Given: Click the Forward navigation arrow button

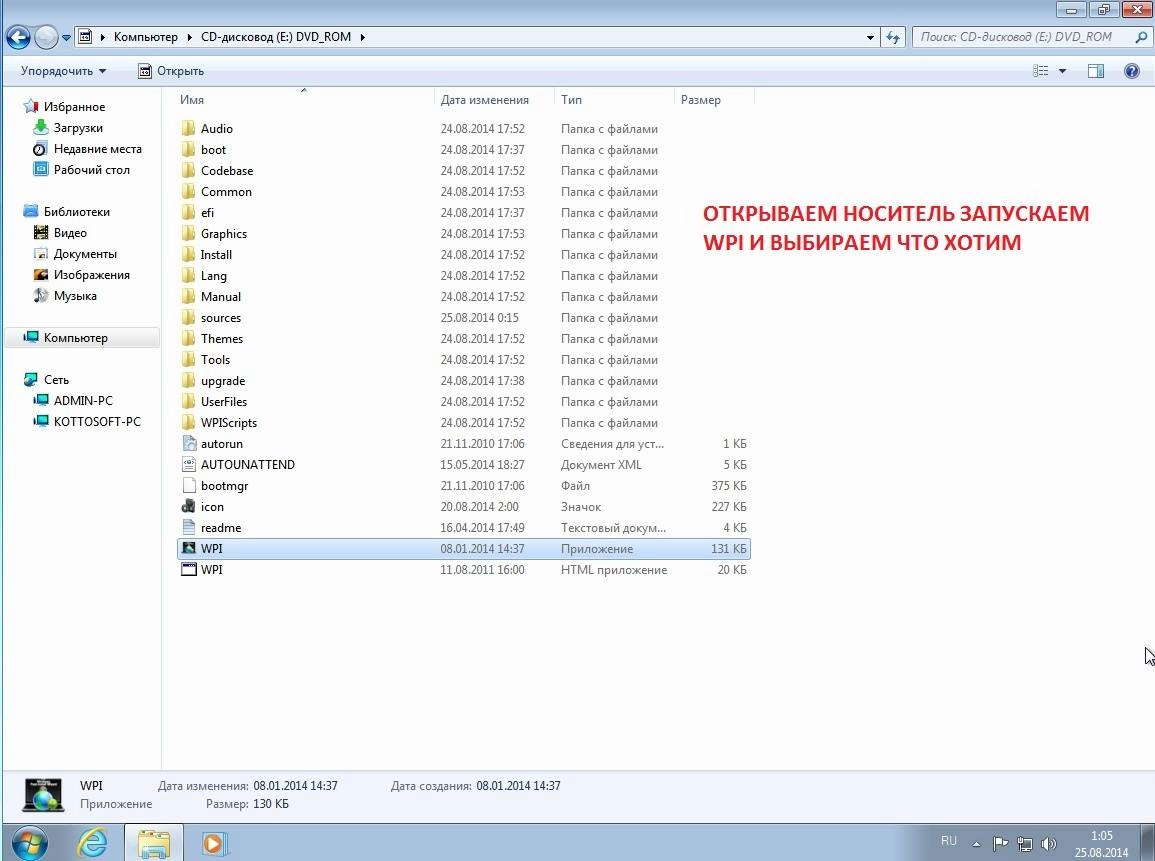Looking at the screenshot, I should (x=46, y=37).
